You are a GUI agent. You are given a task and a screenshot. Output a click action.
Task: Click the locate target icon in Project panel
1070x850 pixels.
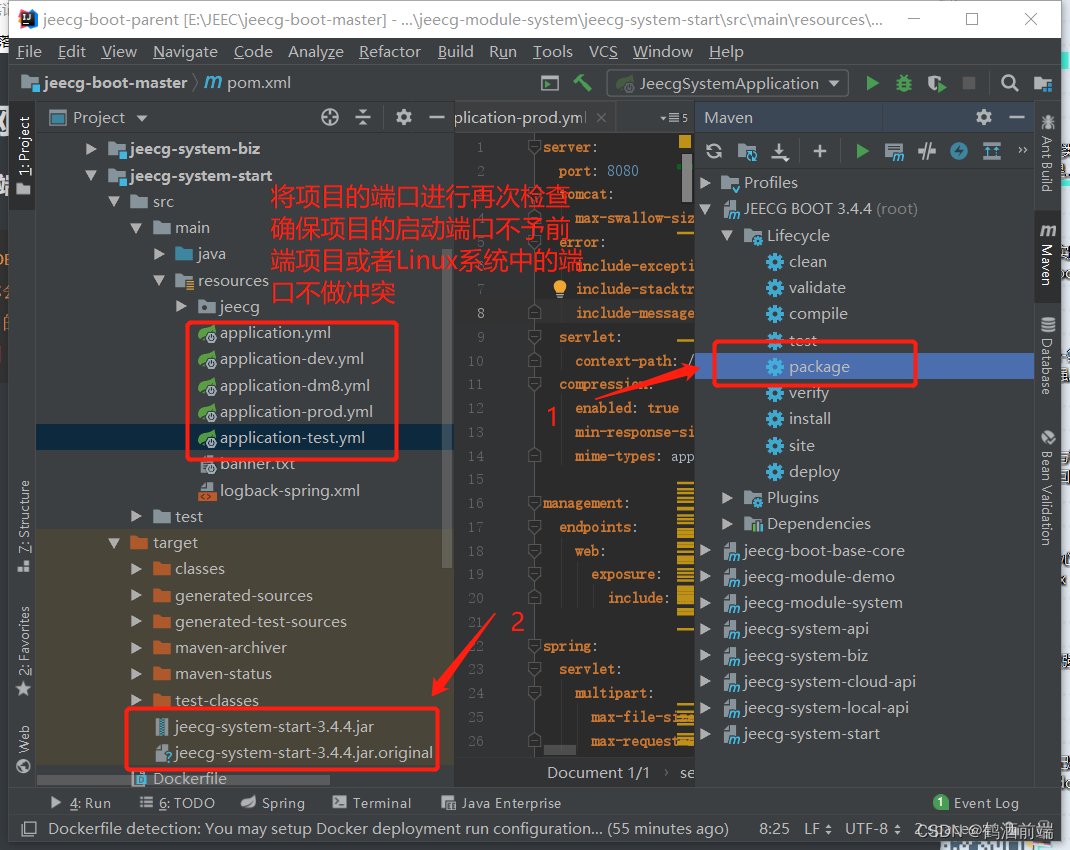point(330,117)
